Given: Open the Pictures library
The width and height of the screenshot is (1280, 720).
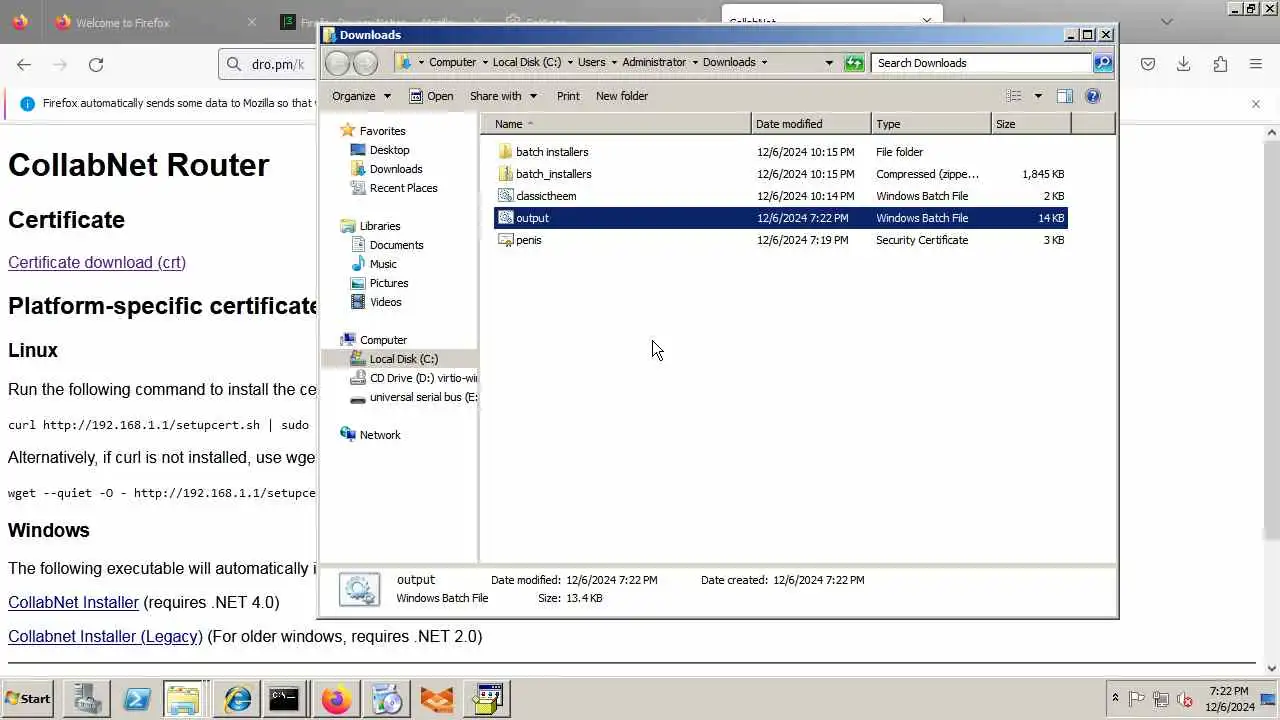Looking at the screenshot, I should click(x=388, y=283).
